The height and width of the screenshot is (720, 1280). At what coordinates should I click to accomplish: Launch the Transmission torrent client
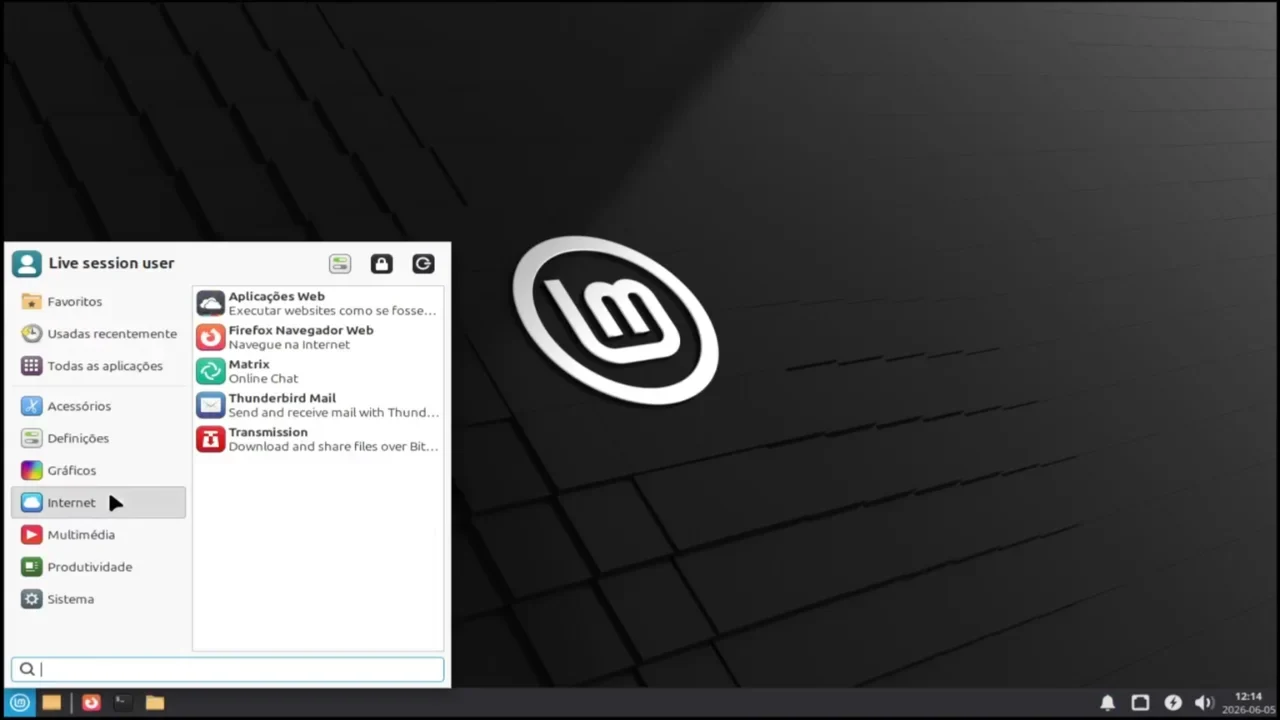318,439
